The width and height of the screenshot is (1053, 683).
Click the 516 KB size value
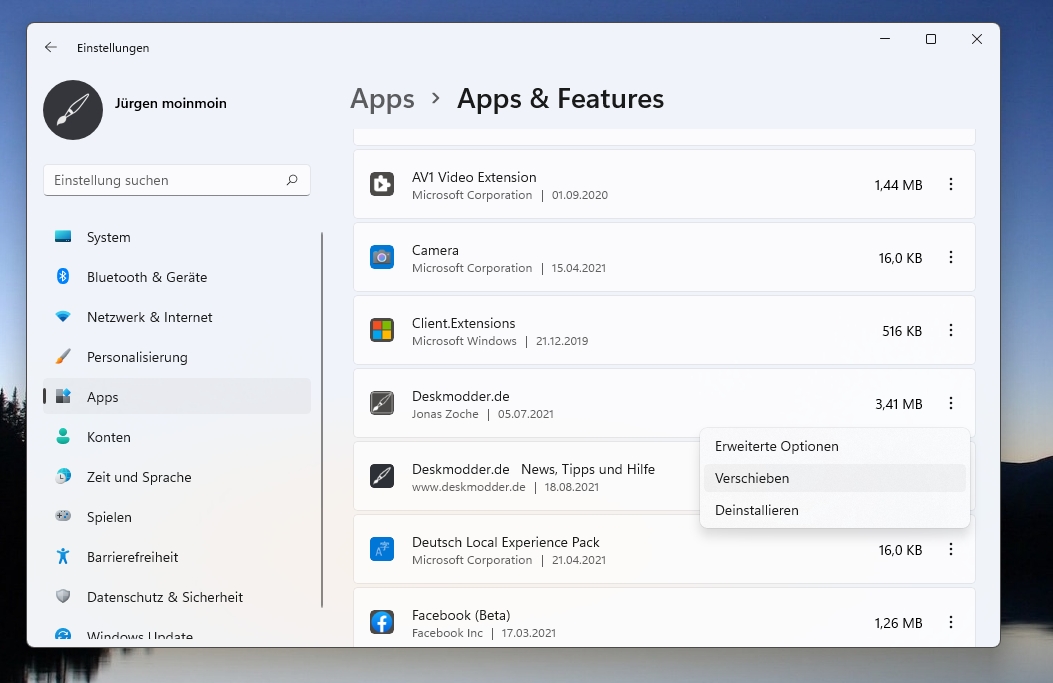[x=902, y=331]
